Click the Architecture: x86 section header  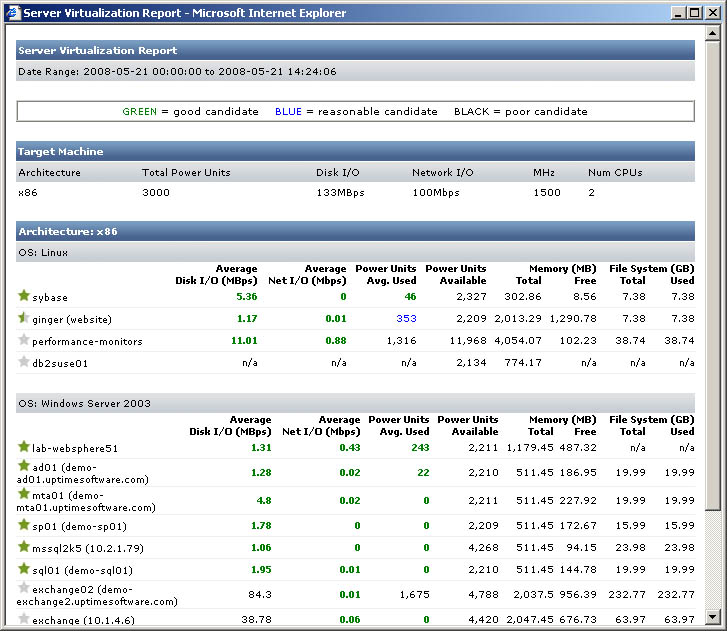[355, 231]
